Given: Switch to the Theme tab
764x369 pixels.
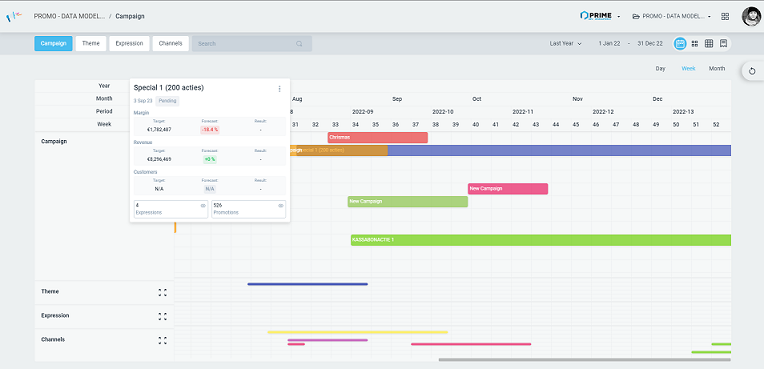Looking at the screenshot, I should (91, 43).
